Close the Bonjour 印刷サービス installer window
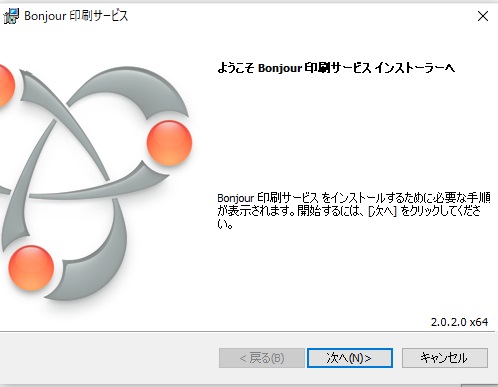The width and height of the screenshot is (498, 387). pos(483,16)
